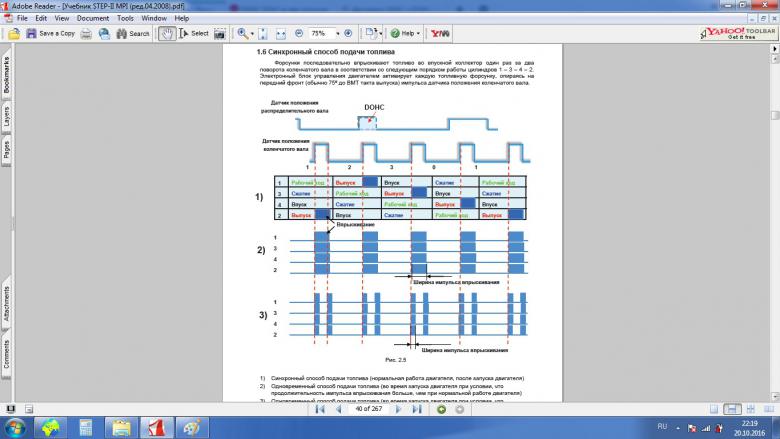Show hidden tray icons arrow
780x439 pixels.
(x=678, y=428)
